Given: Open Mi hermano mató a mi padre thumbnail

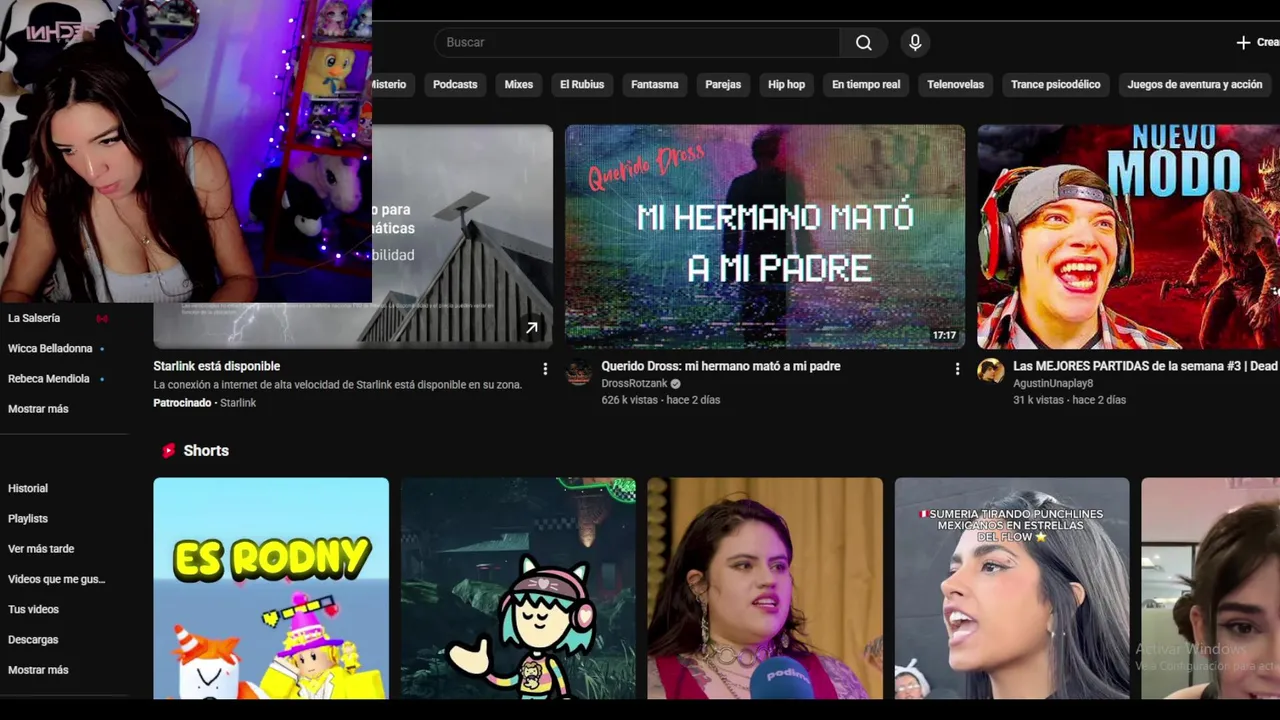Looking at the screenshot, I should point(765,237).
